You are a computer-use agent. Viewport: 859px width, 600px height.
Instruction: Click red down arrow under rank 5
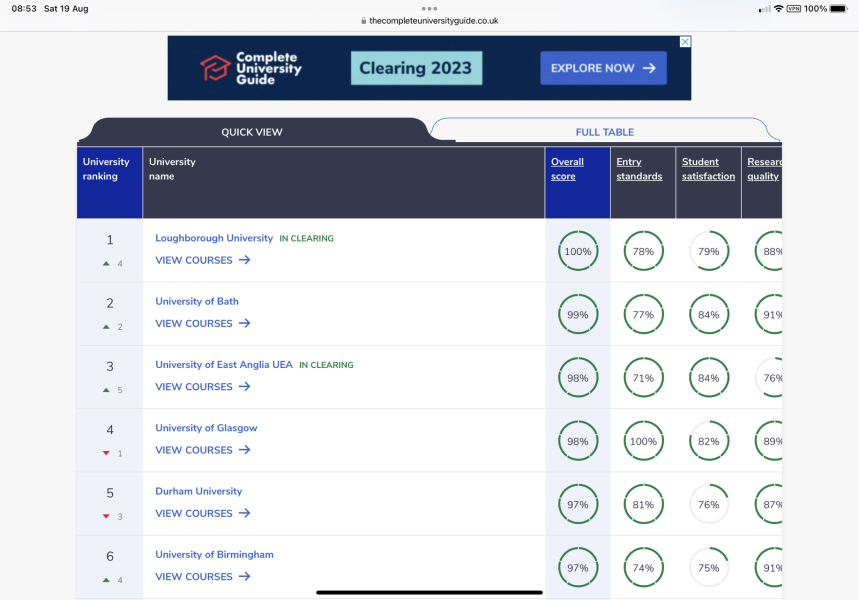[106, 517]
